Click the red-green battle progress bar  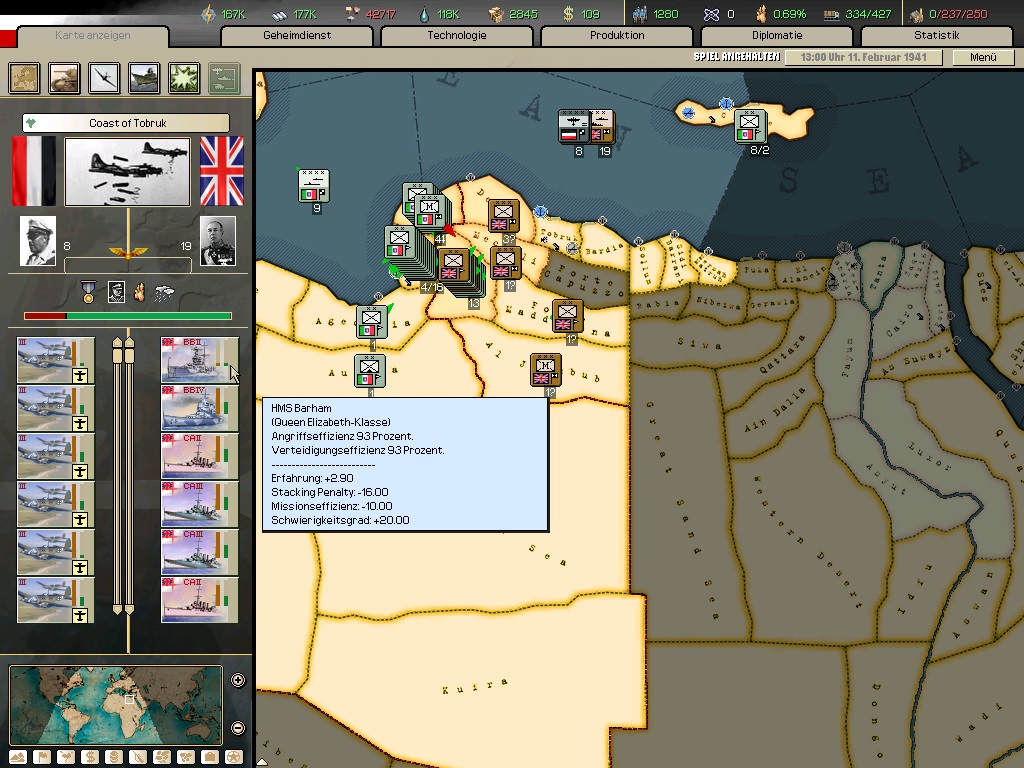[x=128, y=316]
